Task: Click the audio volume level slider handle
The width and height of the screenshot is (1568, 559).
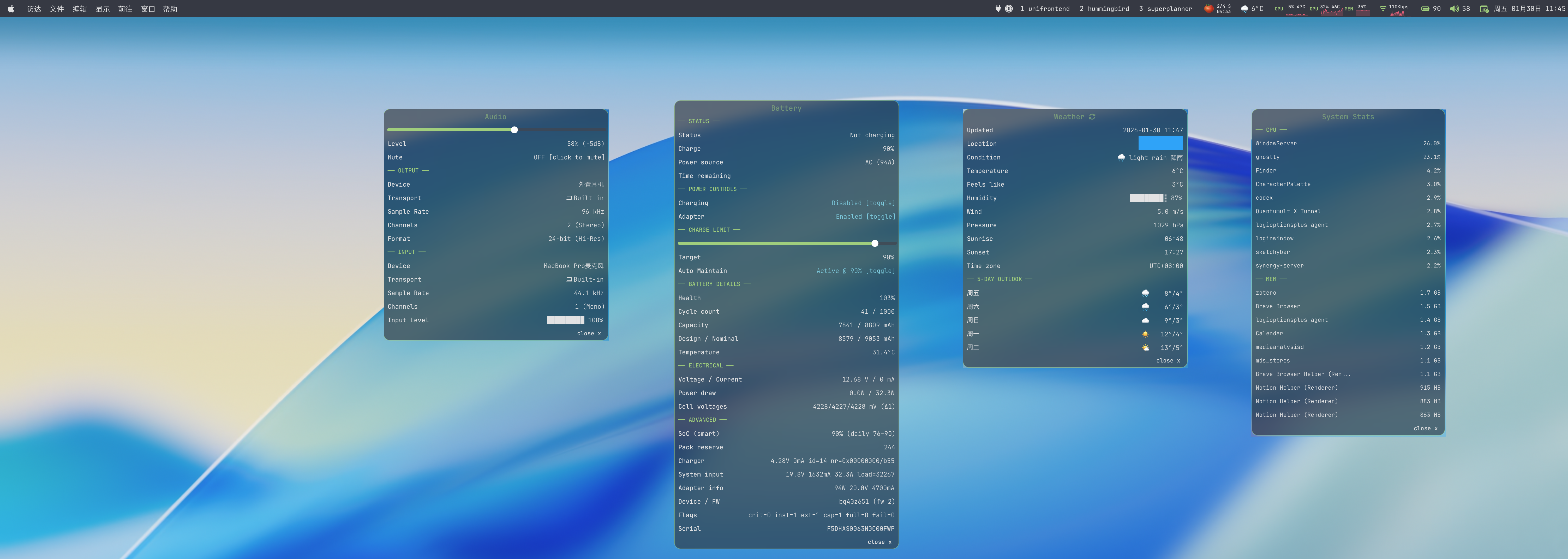Action: pos(514,130)
